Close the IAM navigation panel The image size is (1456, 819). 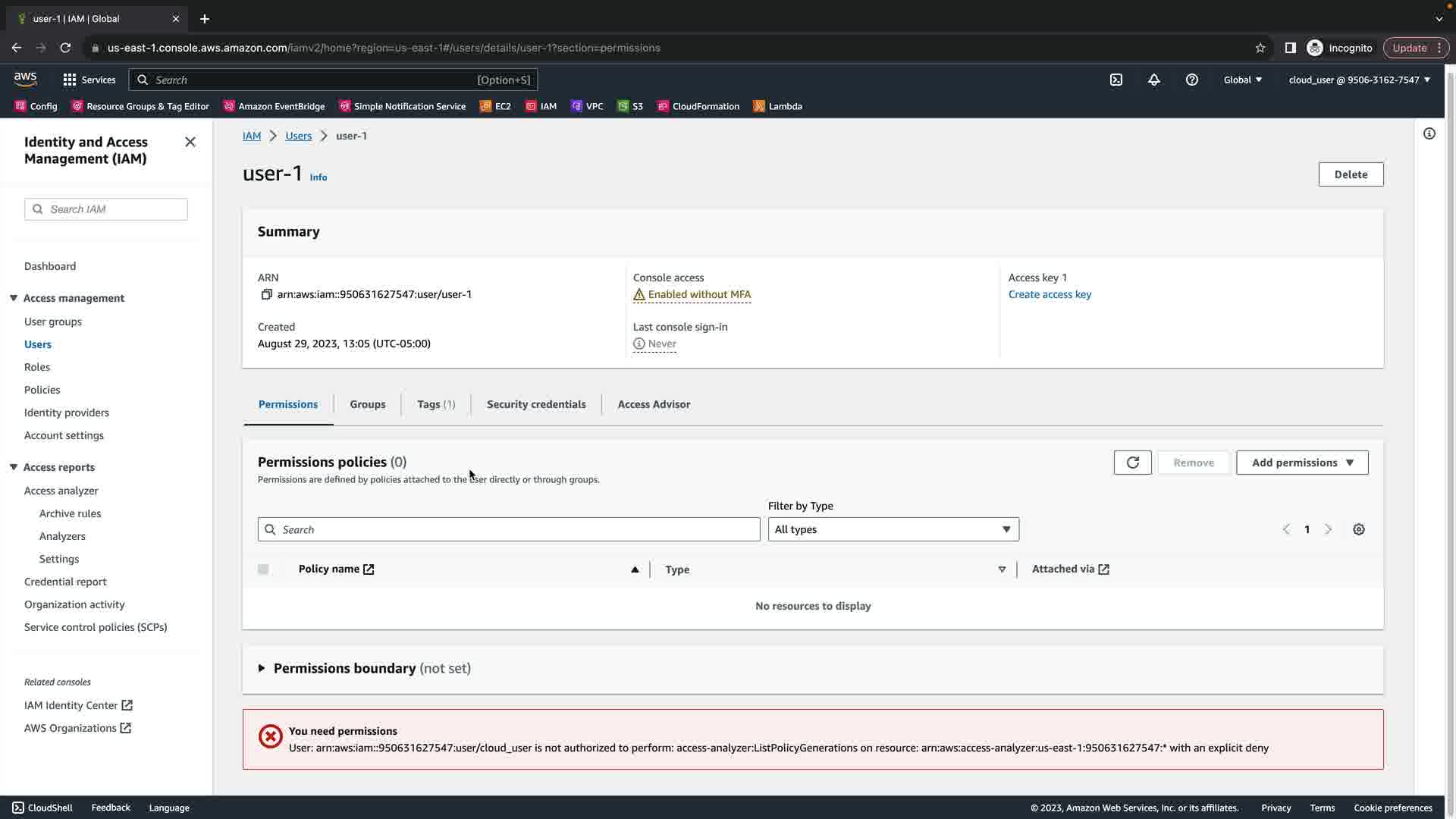point(190,143)
